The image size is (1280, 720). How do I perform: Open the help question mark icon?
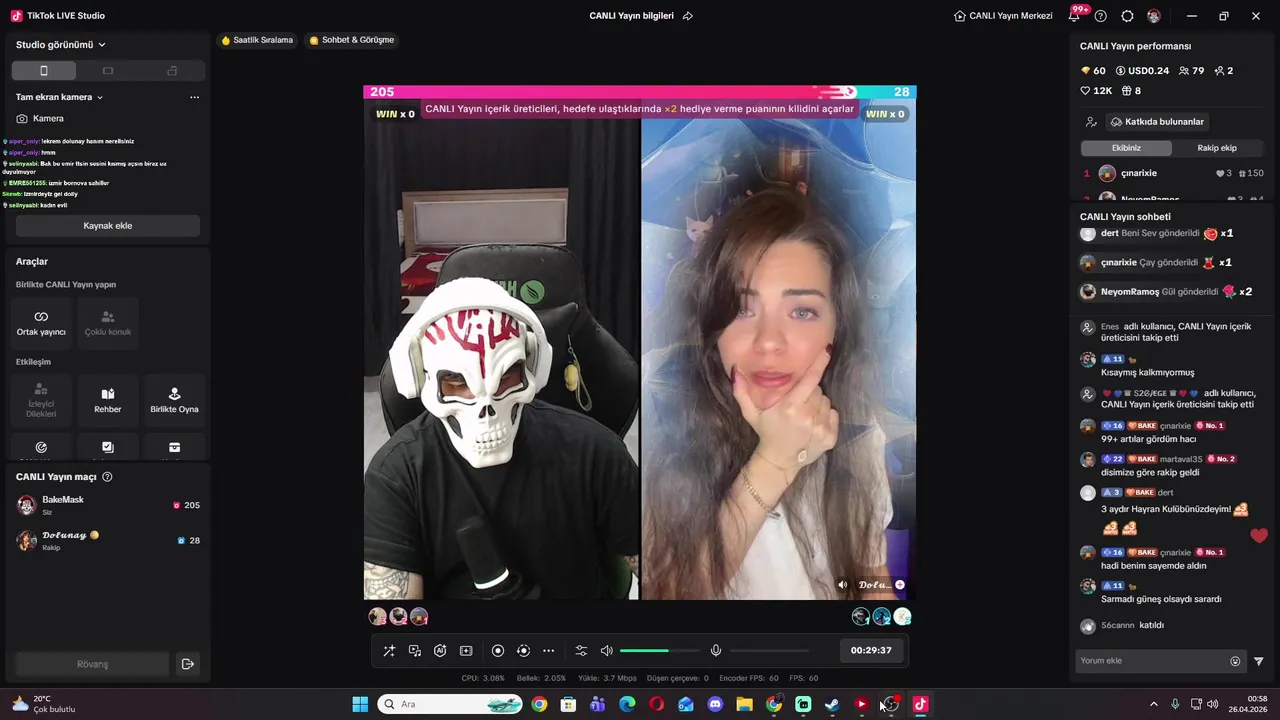click(1101, 16)
